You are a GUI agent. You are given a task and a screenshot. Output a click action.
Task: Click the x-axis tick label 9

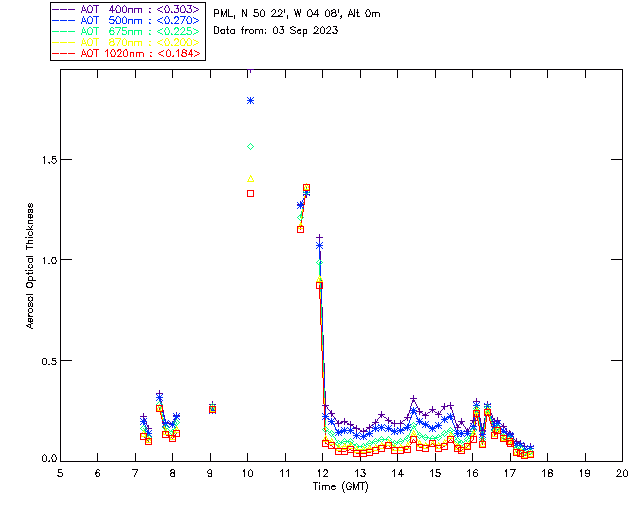tap(210, 473)
